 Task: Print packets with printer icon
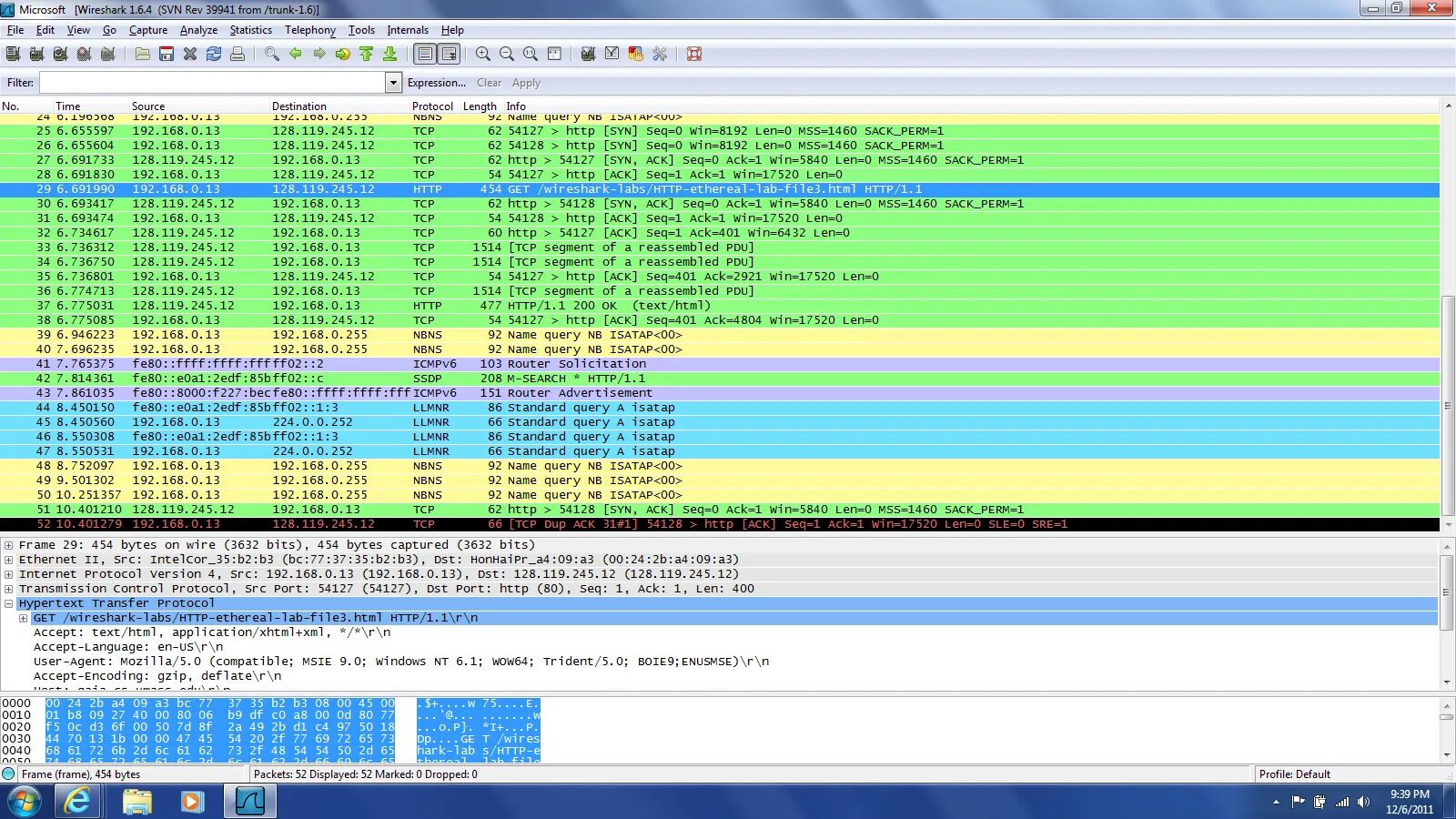click(238, 54)
